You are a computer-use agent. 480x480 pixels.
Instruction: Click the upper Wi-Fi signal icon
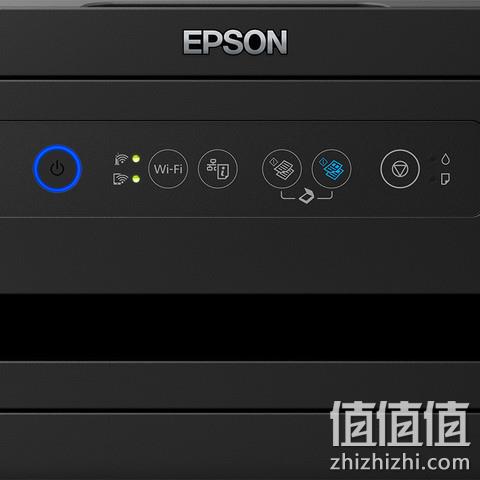[x=121, y=159]
